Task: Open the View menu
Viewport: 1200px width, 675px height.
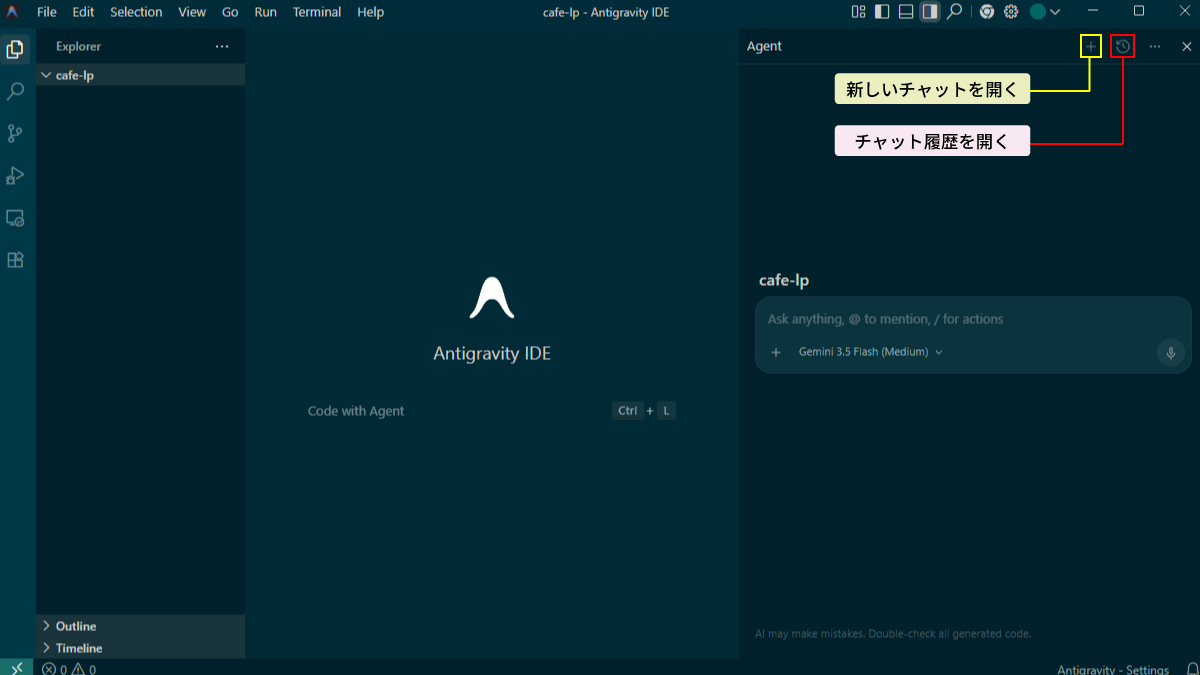Action: [192, 12]
